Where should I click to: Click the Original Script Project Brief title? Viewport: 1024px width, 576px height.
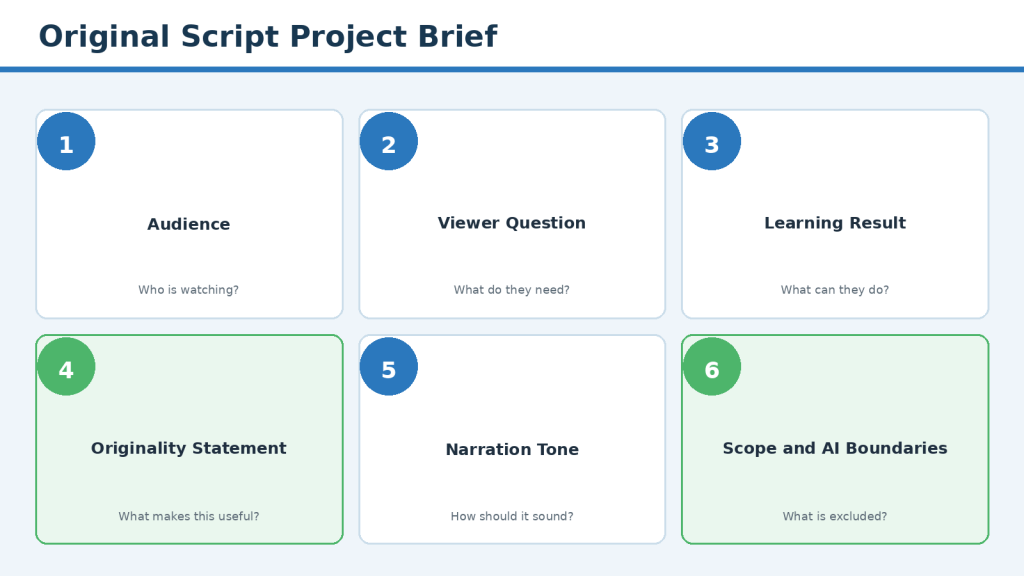tap(268, 37)
